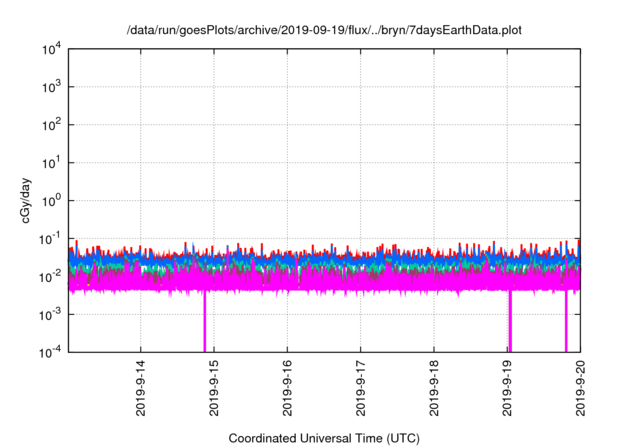Image resolution: width=640 pixels, height=448 pixels.
Task: Click the cGy/day y-axis label
Action: tap(25, 200)
